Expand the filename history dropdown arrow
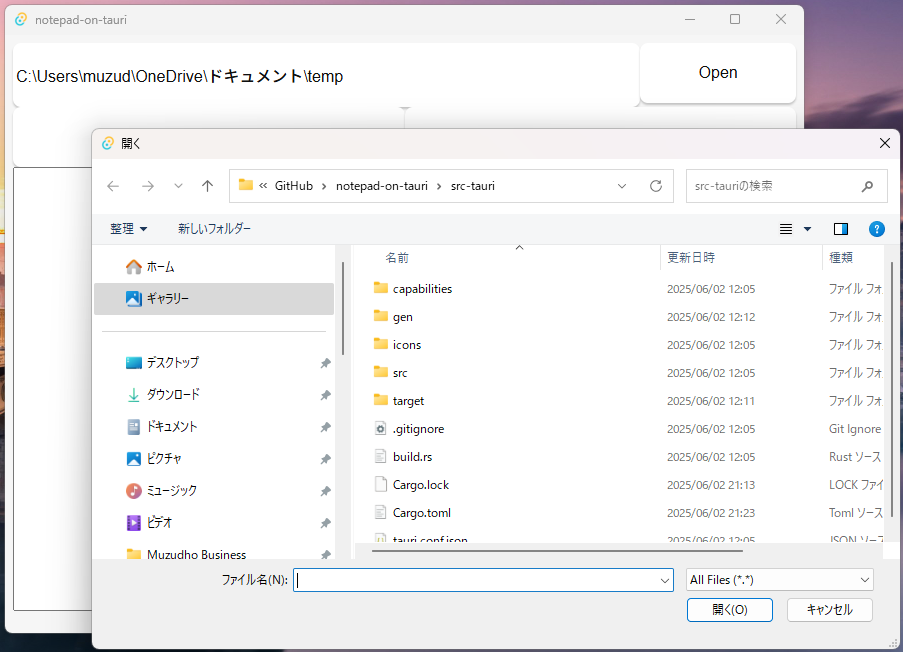Viewport: 903px width, 652px height. point(665,581)
